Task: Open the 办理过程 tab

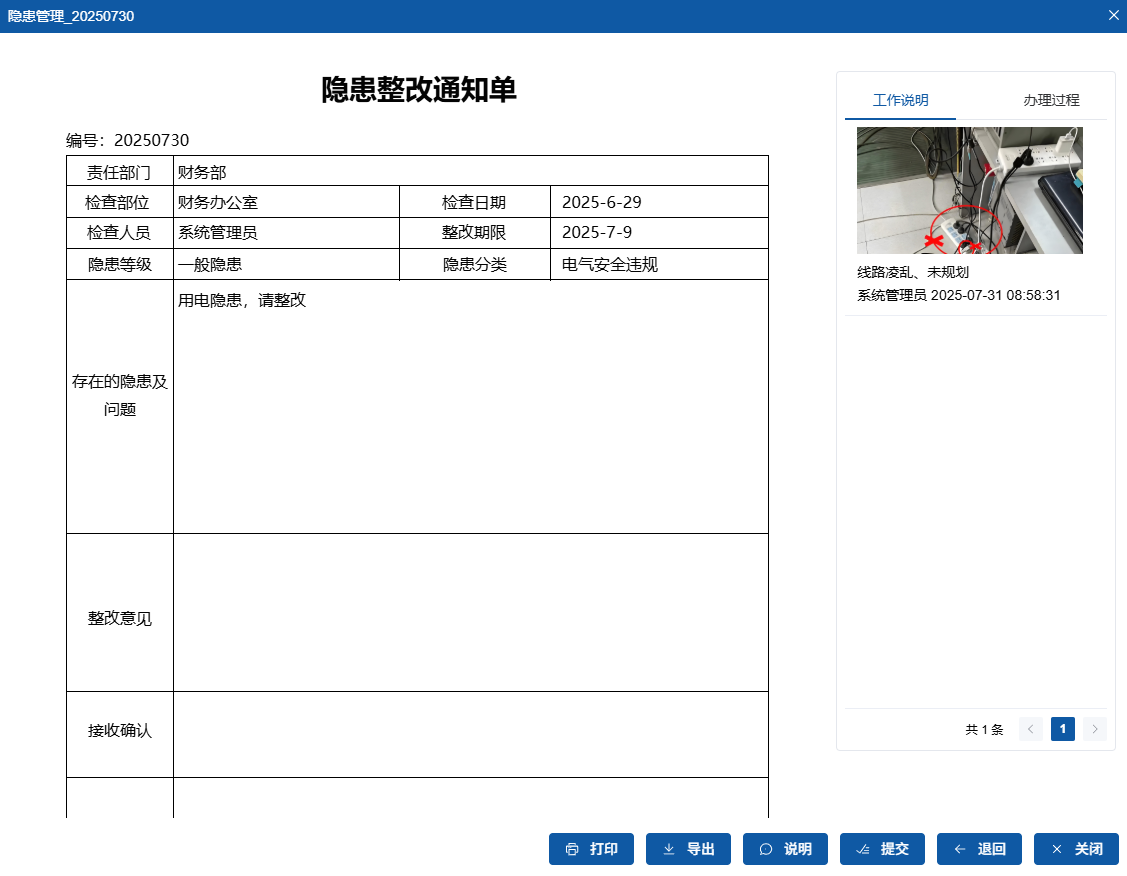Action: 1051,100
